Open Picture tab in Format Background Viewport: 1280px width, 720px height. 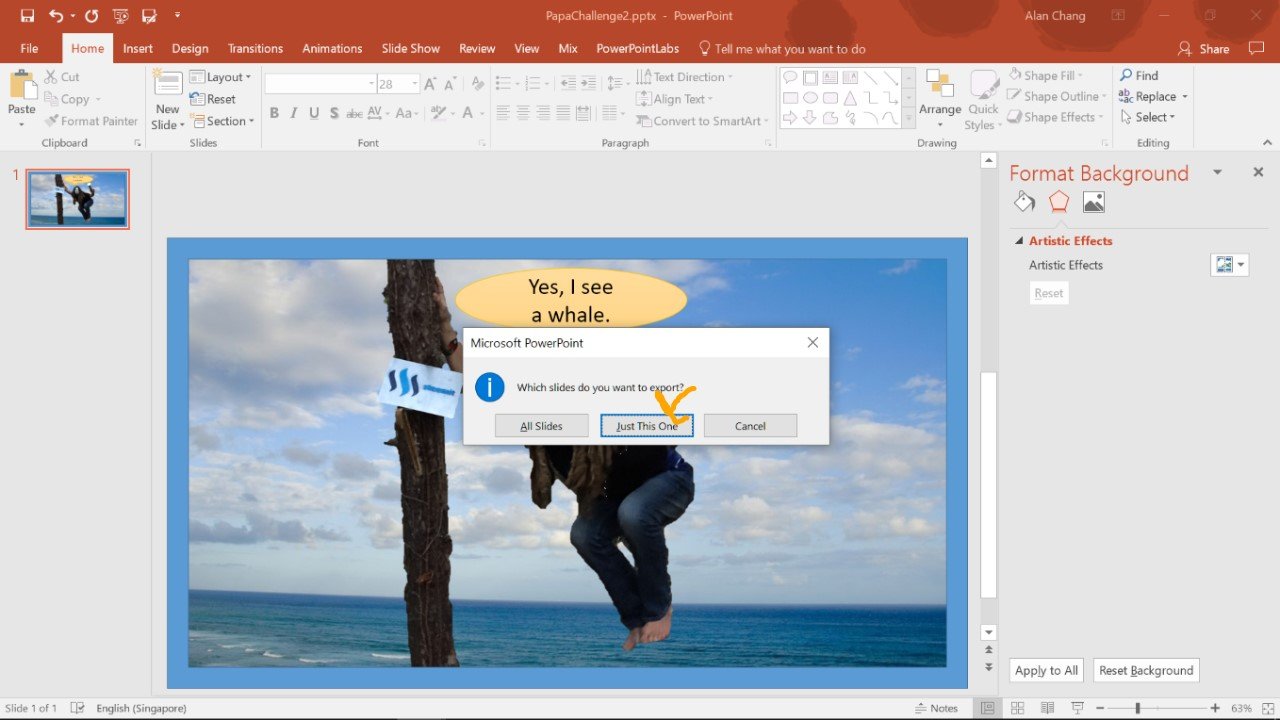click(x=1094, y=202)
